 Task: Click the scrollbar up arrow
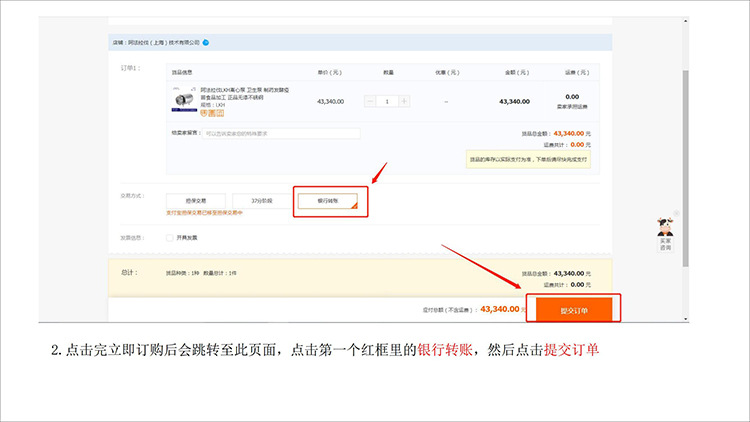pyautogui.click(x=685, y=21)
